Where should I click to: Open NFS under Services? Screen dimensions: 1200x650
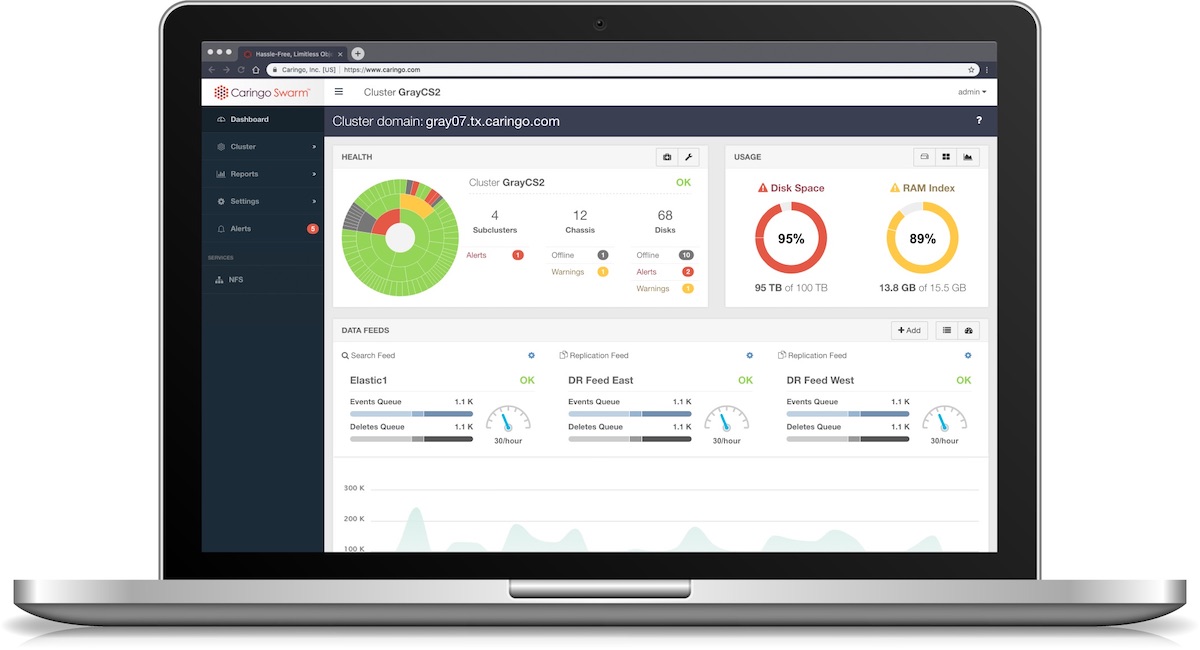tap(263, 280)
